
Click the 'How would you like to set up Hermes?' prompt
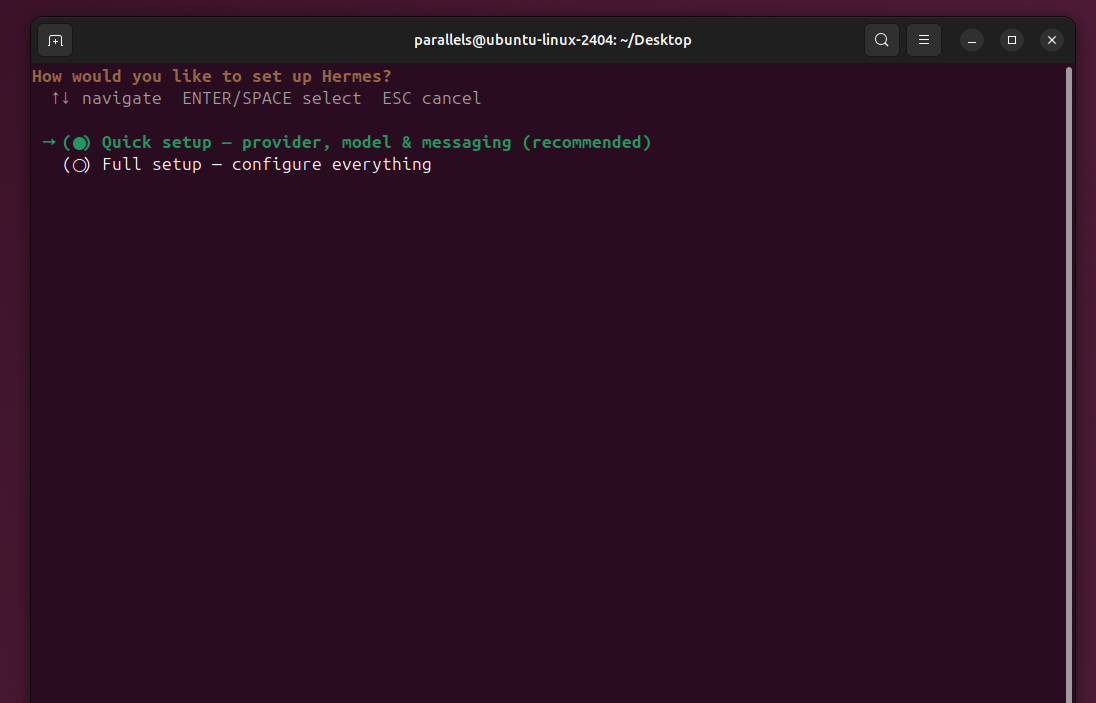212,76
